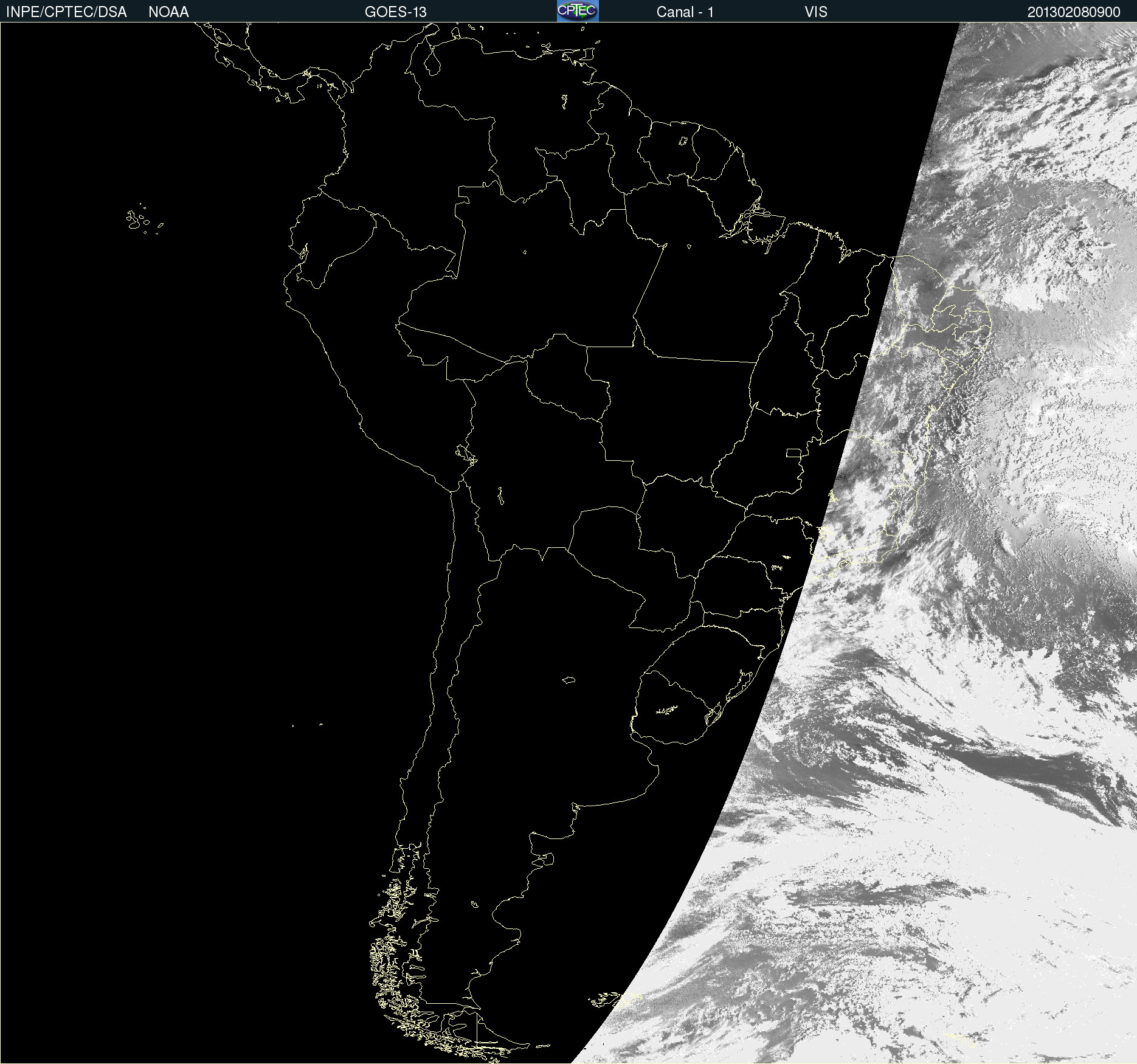Viewport: 1137px width, 1064px height.
Task: Select the 201302080900 timestamp
Action: coord(1074,12)
